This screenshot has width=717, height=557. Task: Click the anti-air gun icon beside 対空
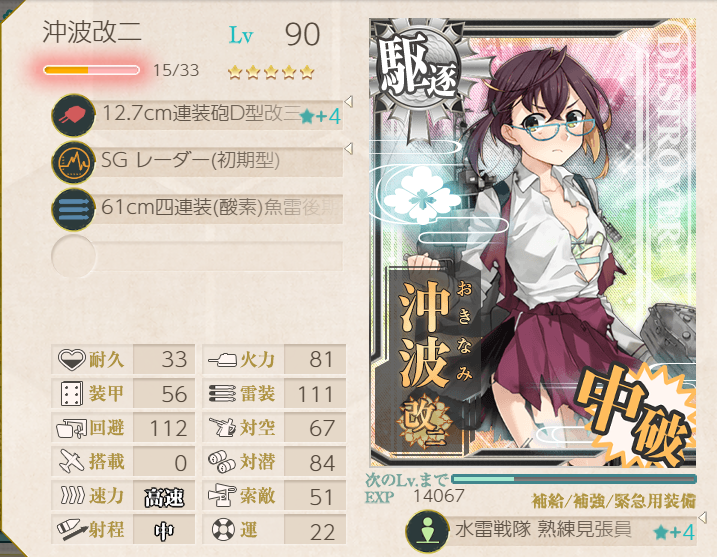[x=222, y=427]
